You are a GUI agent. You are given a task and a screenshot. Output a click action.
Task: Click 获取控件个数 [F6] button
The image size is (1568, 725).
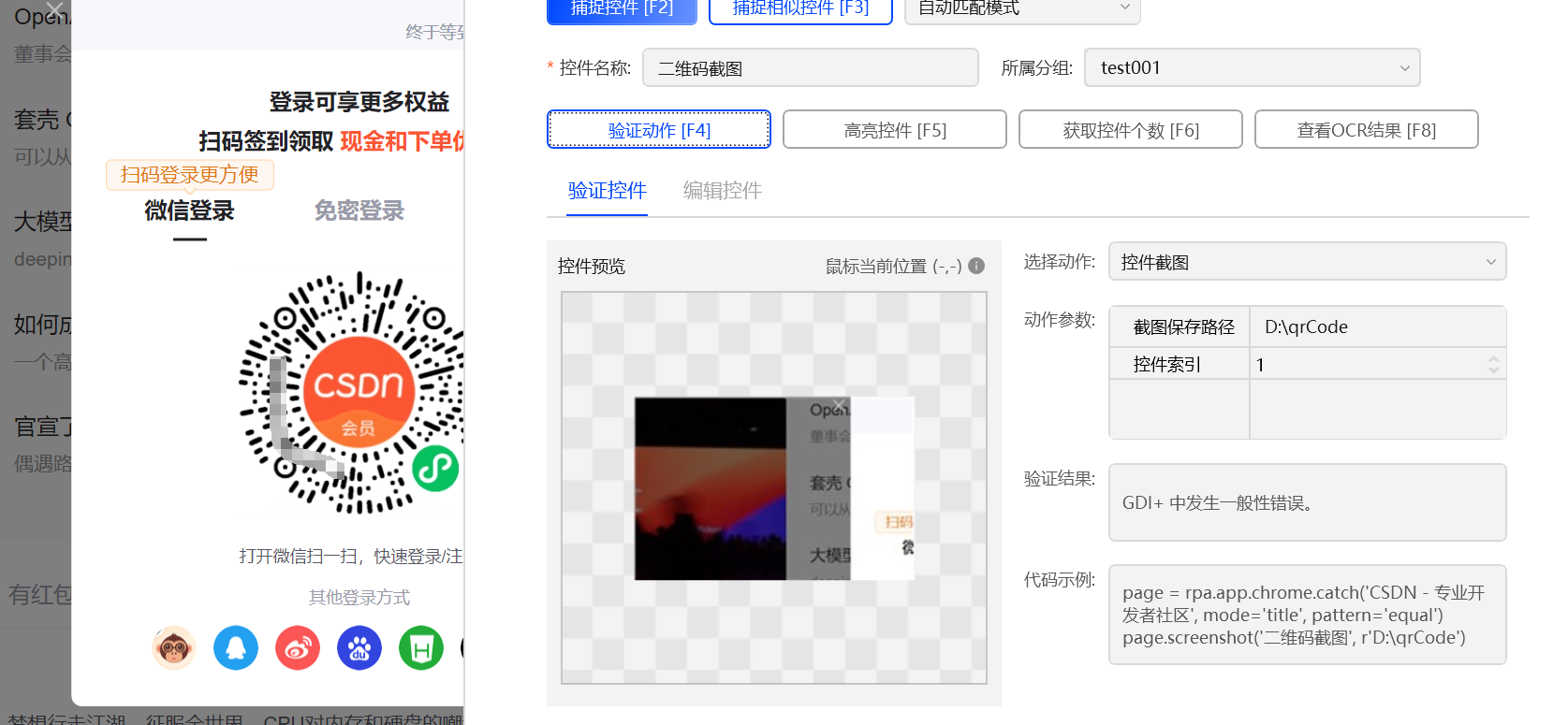pos(1131,130)
